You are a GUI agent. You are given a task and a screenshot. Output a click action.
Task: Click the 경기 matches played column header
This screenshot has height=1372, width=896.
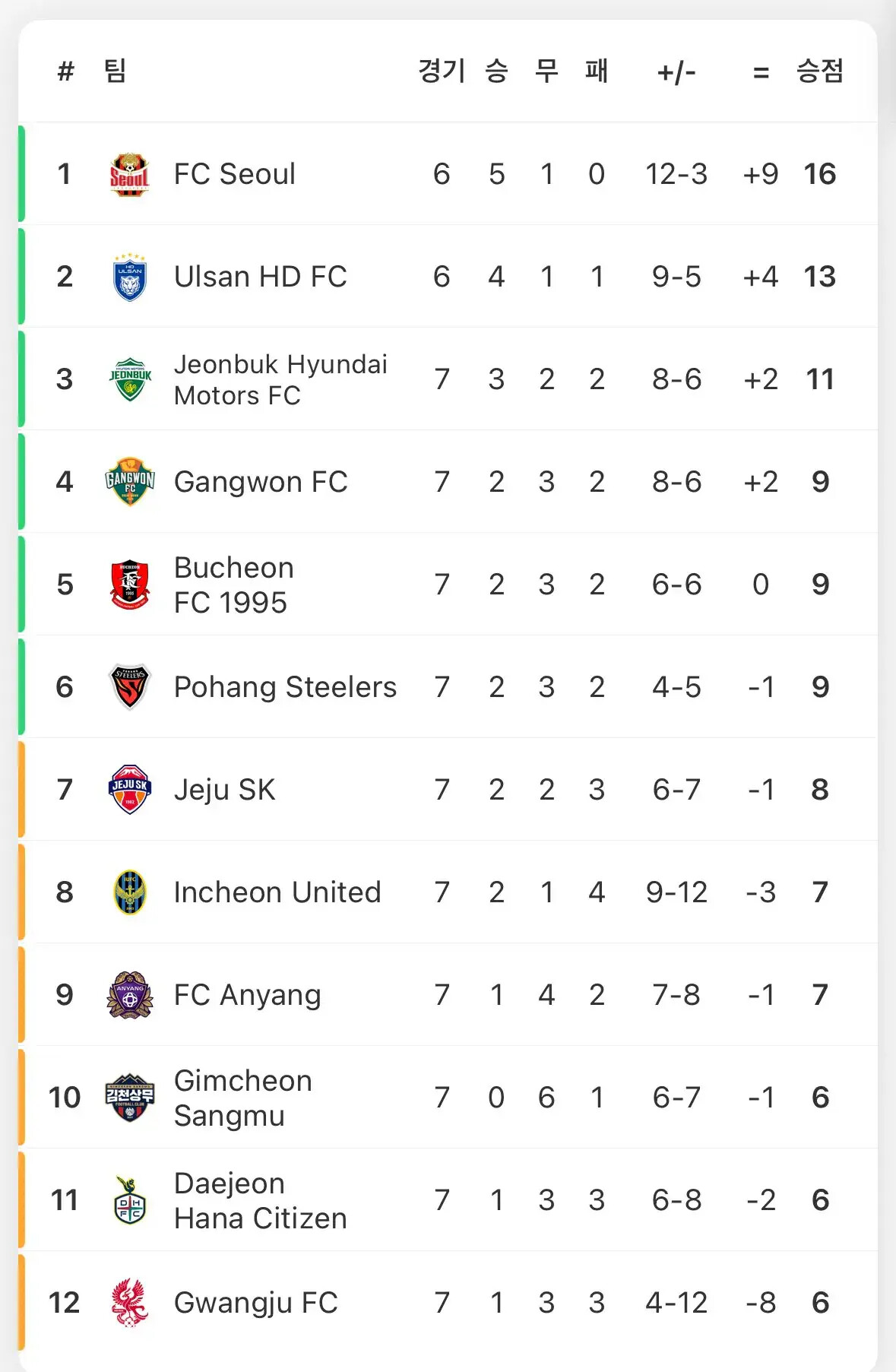(441, 71)
